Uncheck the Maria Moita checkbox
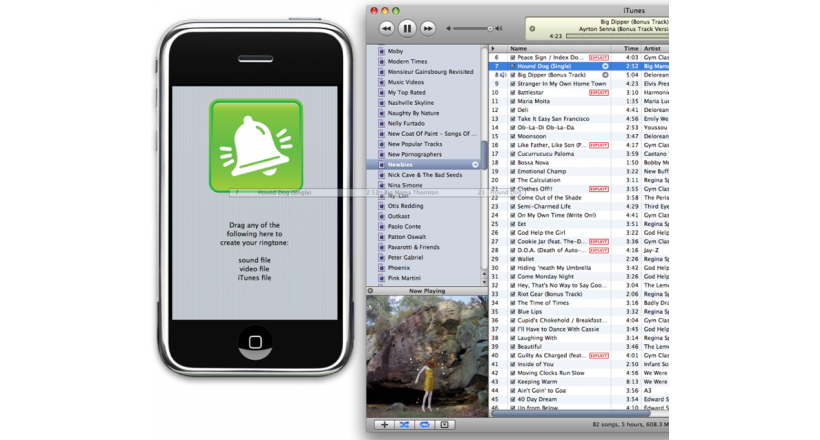The height and width of the screenshot is (440, 820). (512, 101)
